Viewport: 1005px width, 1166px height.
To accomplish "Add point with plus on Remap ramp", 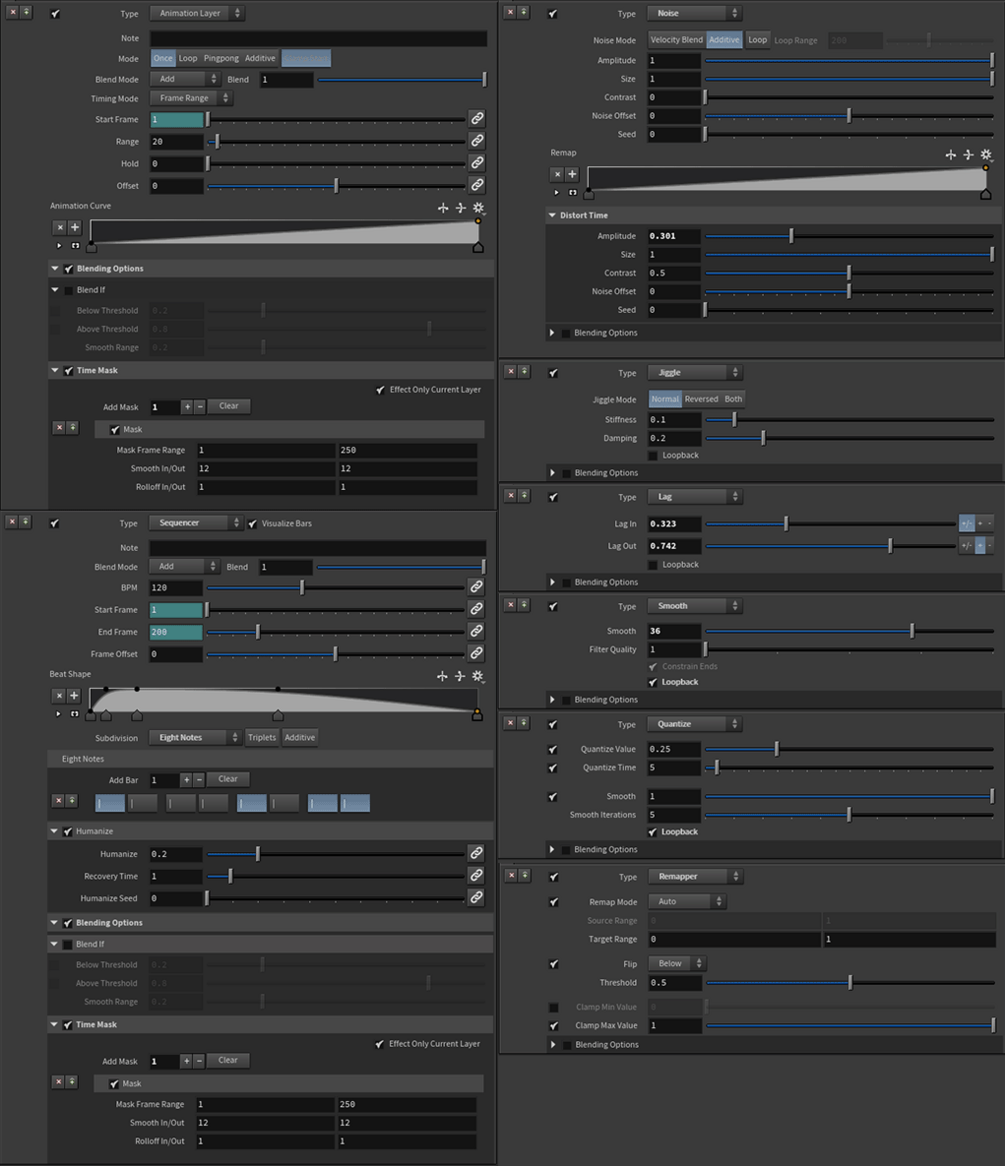I will click(x=572, y=174).
